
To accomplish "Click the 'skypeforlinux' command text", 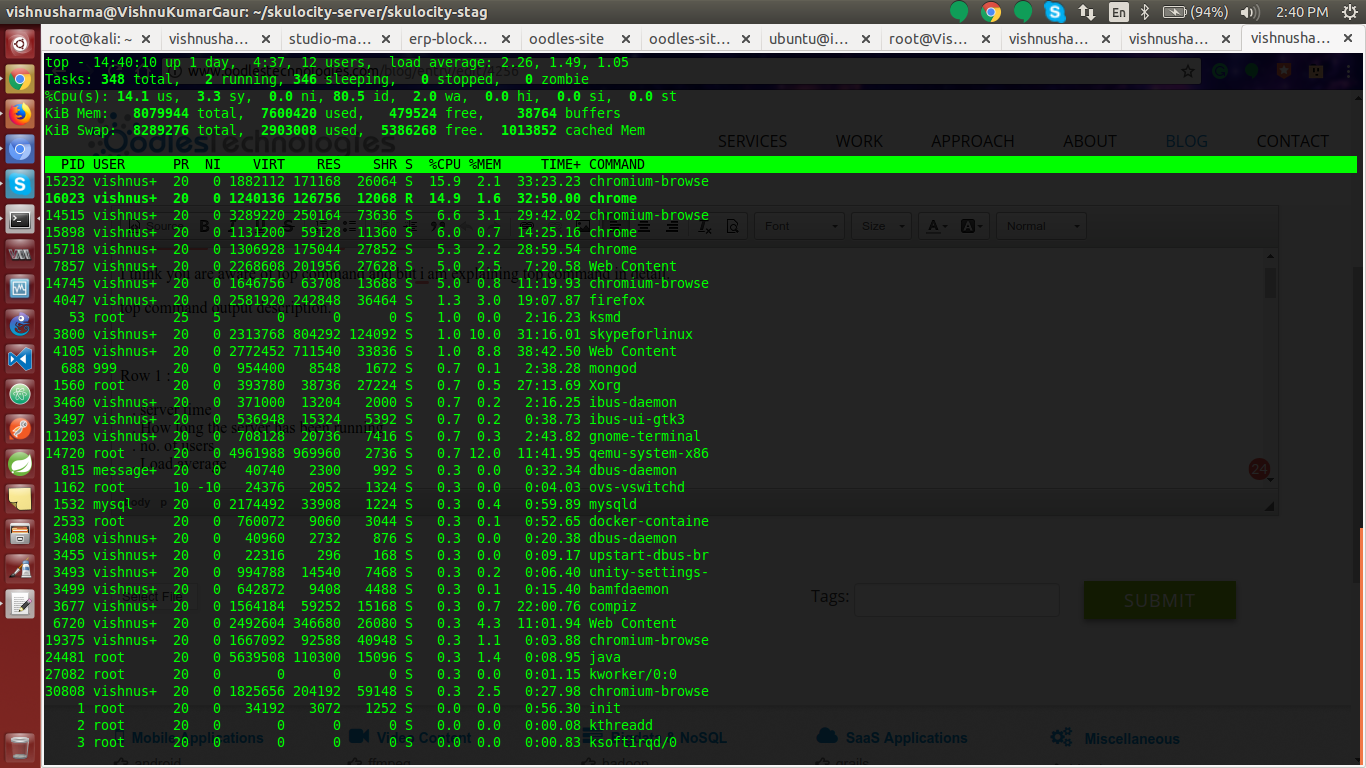I will pos(641,334).
